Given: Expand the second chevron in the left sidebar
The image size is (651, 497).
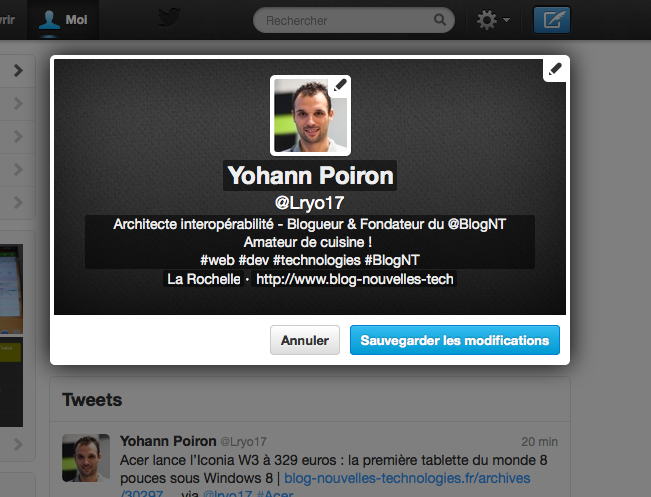Looking at the screenshot, I should point(18,103).
